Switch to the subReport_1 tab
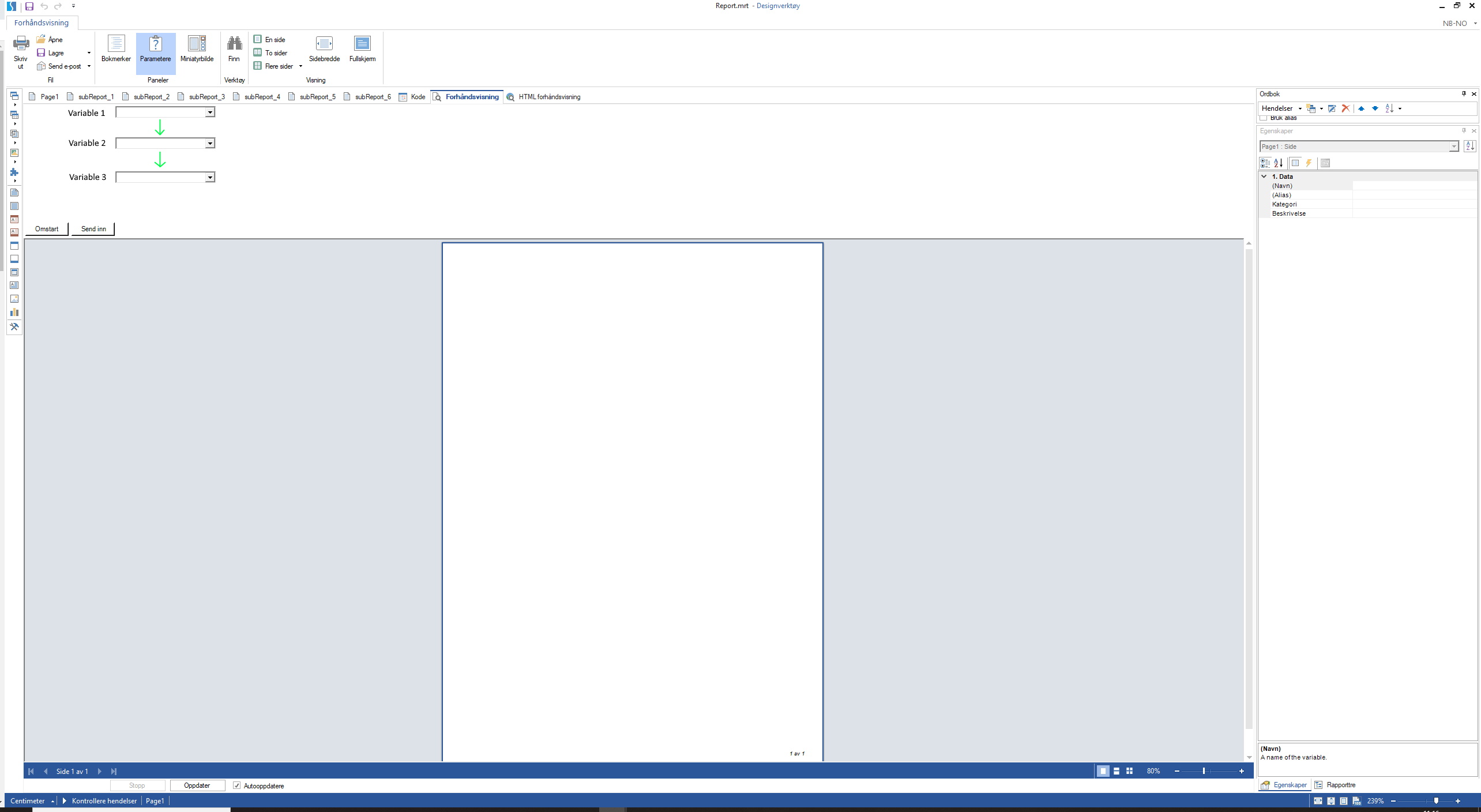This screenshot has width=1481, height=812. [x=91, y=97]
